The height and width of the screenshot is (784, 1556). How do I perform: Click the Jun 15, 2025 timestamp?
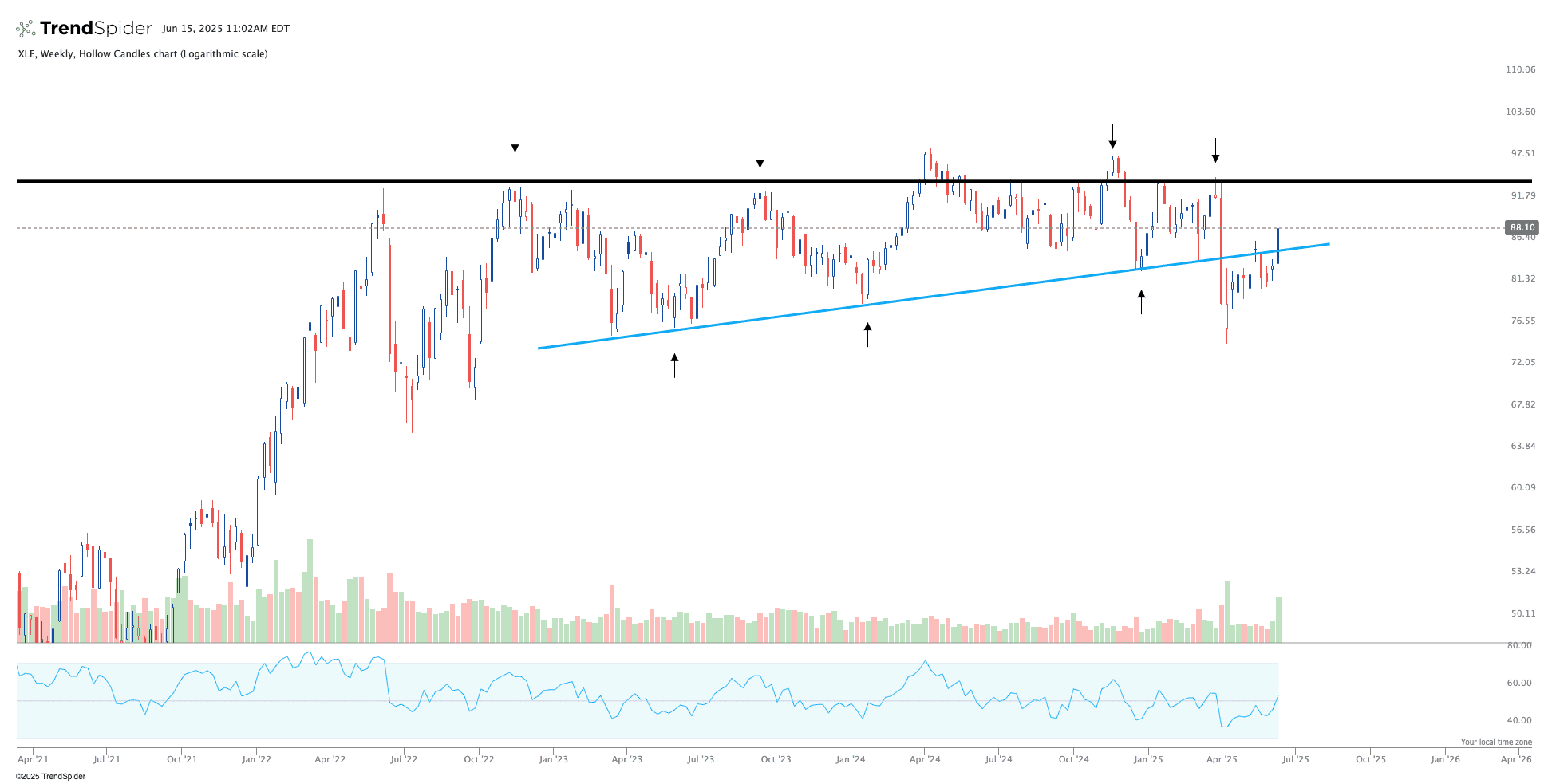(x=226, y=29)
